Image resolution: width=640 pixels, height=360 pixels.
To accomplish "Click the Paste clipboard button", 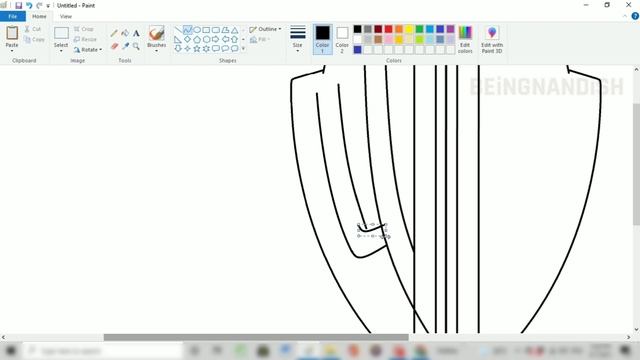I will [12, 33].
